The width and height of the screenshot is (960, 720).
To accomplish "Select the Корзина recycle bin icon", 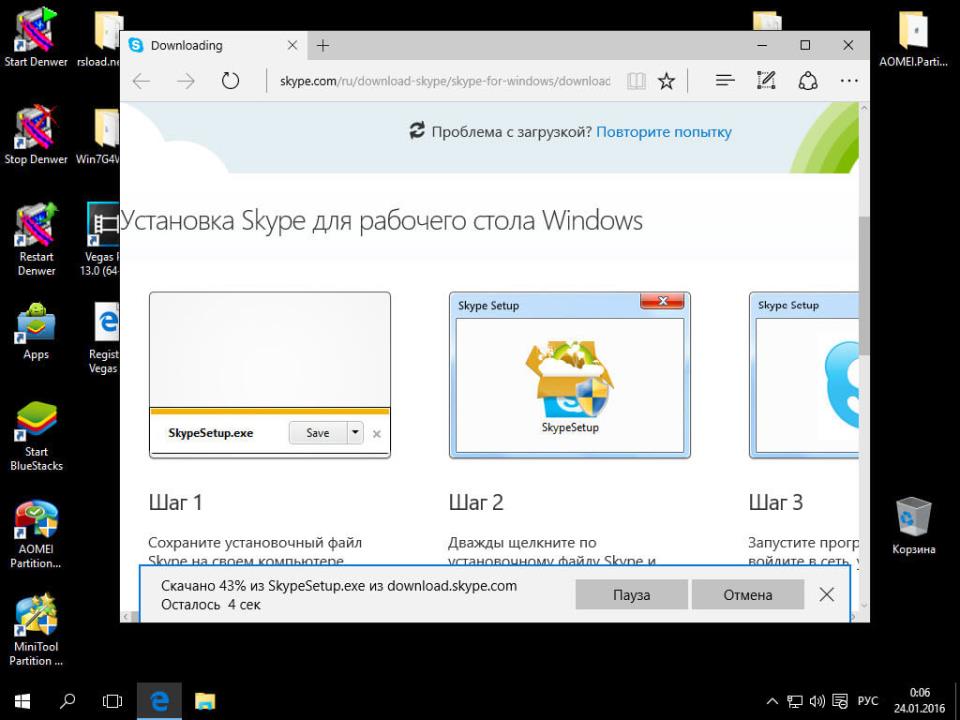I will click(913, 525).
